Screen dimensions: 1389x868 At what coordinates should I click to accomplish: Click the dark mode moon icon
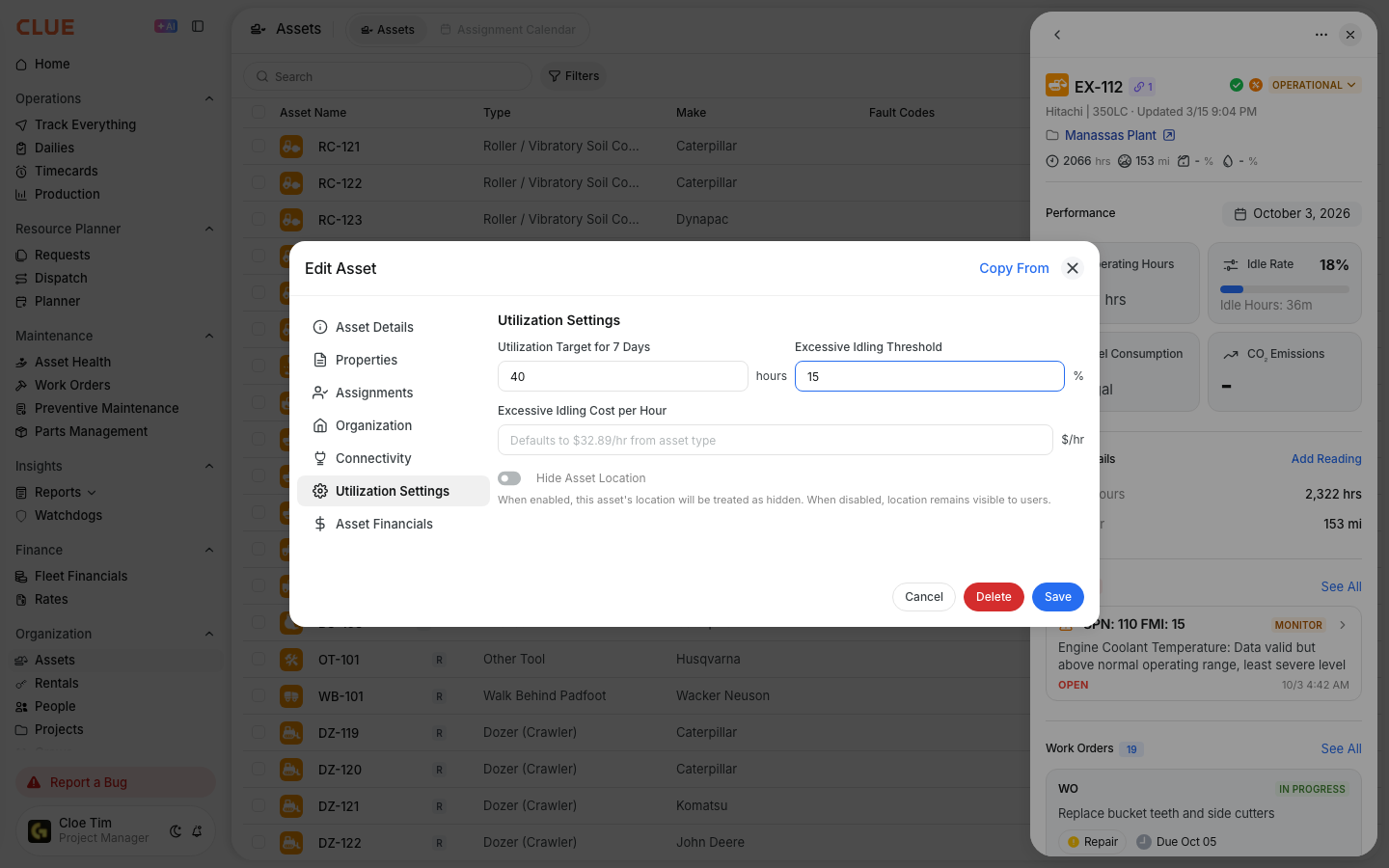(176, 831)
